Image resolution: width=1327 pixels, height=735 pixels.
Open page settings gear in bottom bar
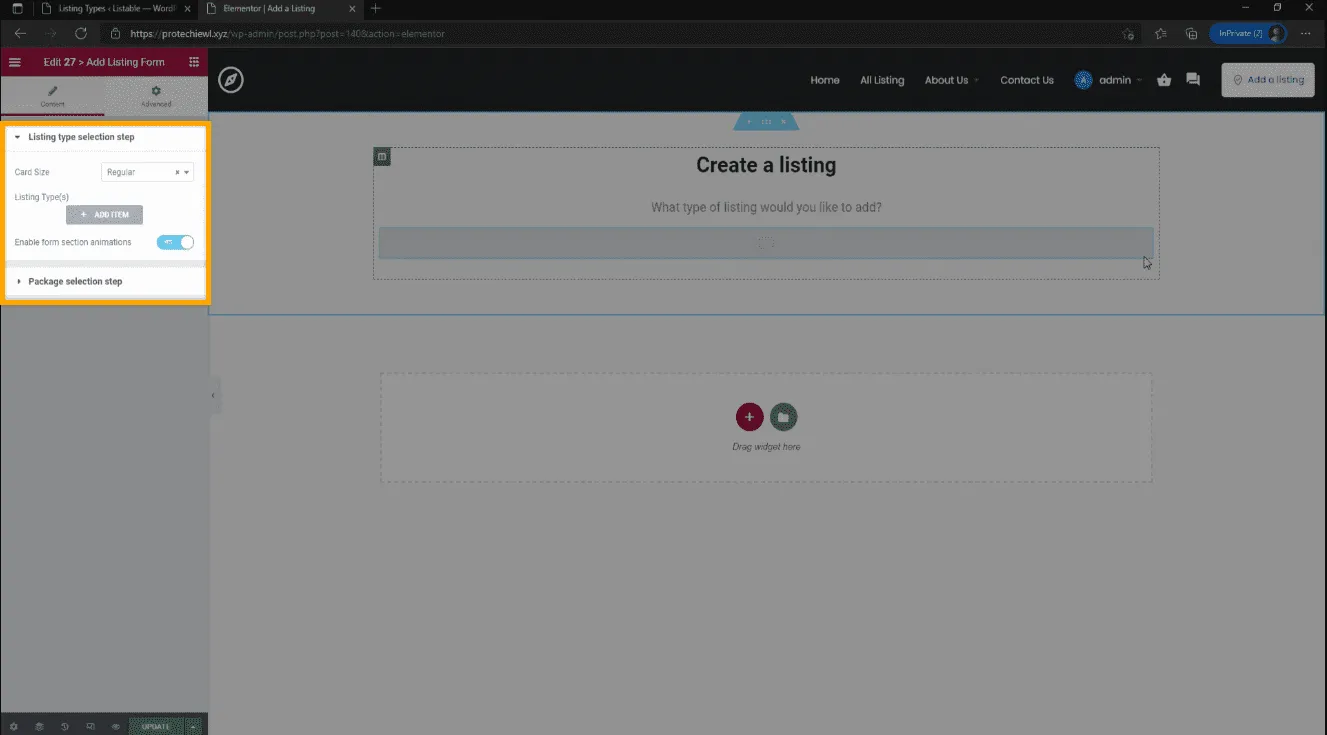coord(14,726)
